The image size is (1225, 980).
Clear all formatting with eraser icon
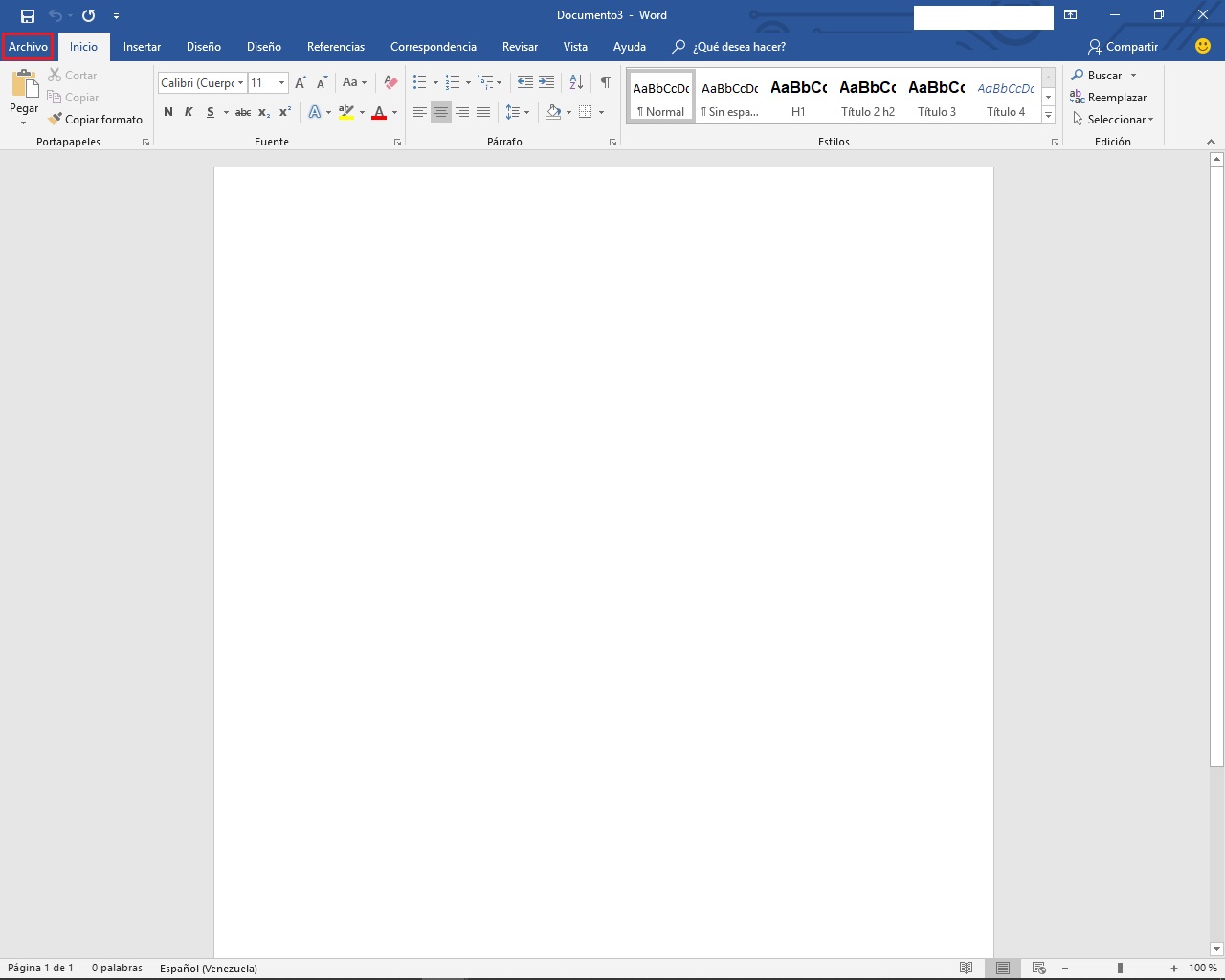click(390, 83)
